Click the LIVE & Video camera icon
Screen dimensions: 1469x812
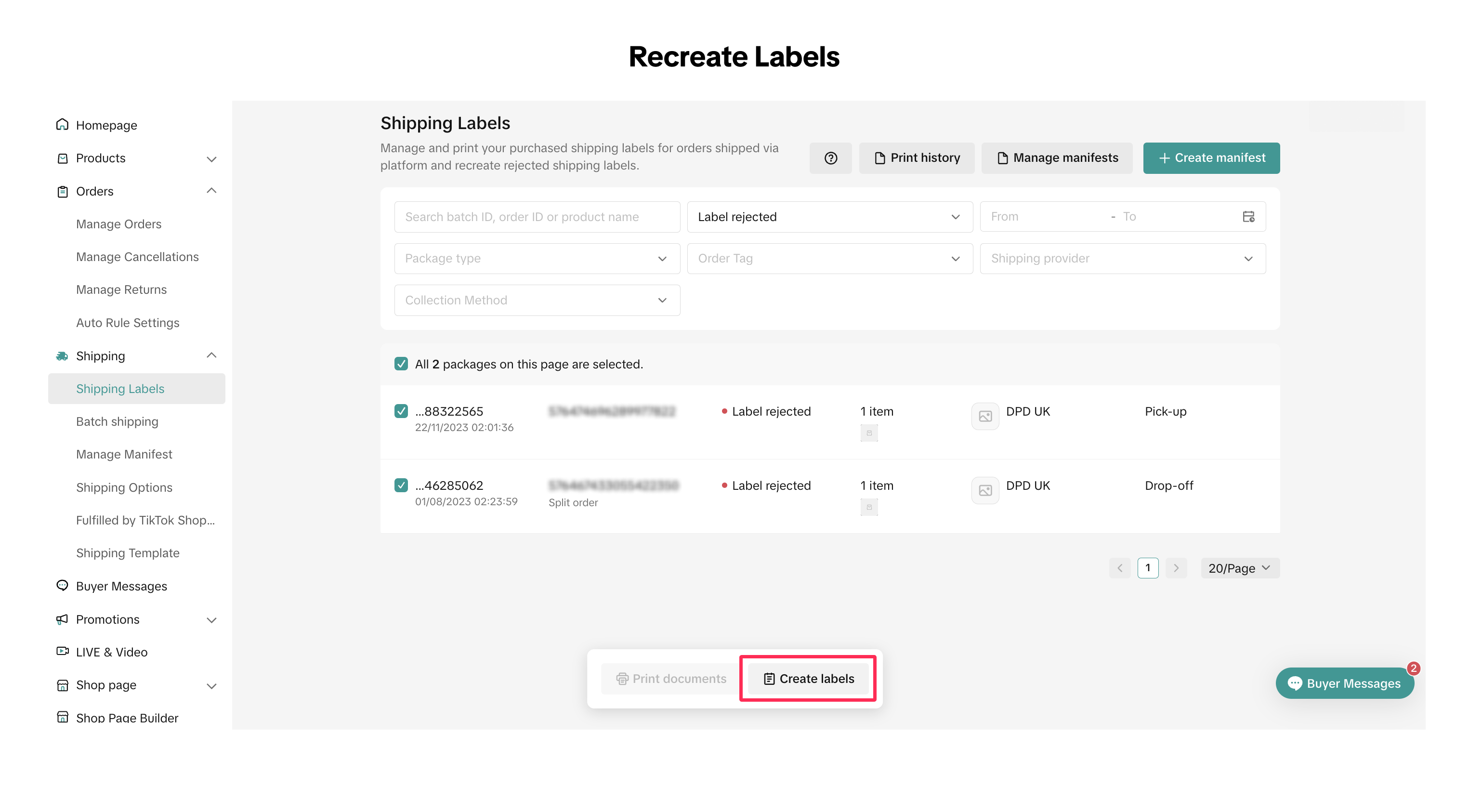[62, 651]
